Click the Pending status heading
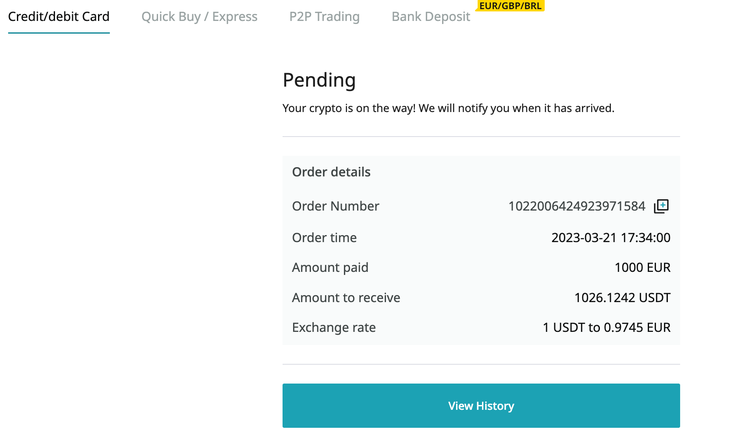The height and width of the screenshot is (444, 734). tap(319, 80)
